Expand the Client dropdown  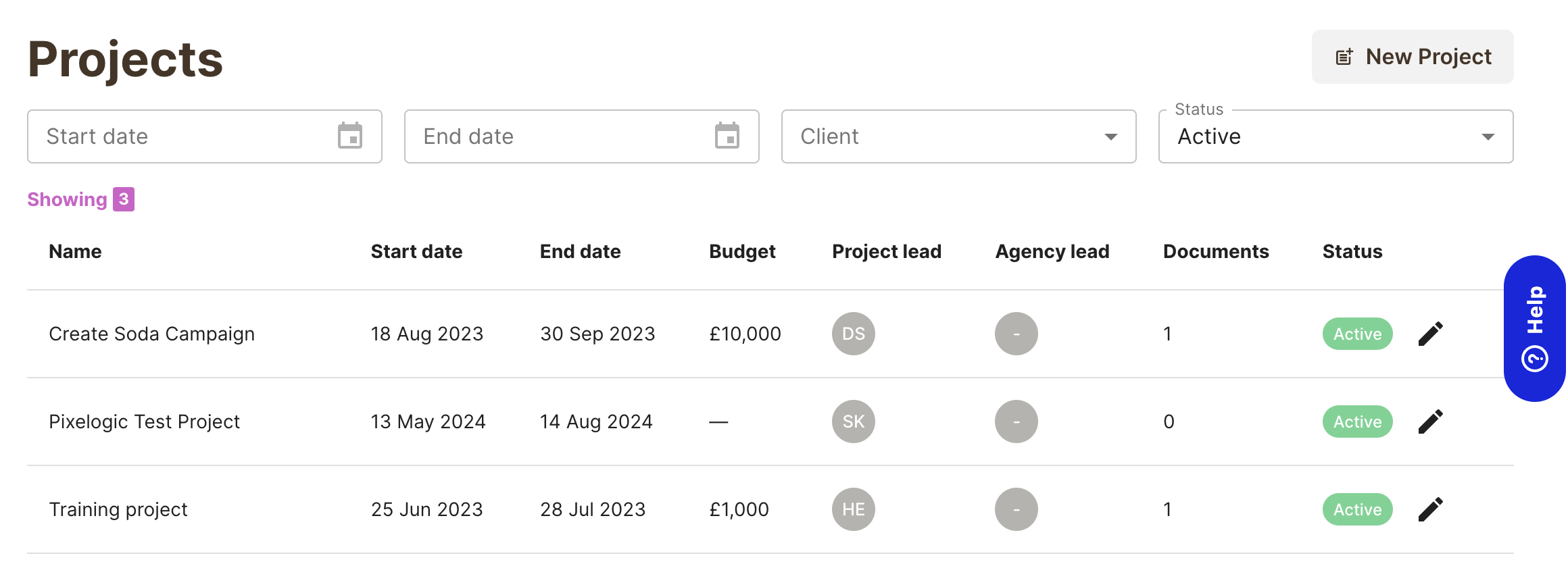point(958,136)
